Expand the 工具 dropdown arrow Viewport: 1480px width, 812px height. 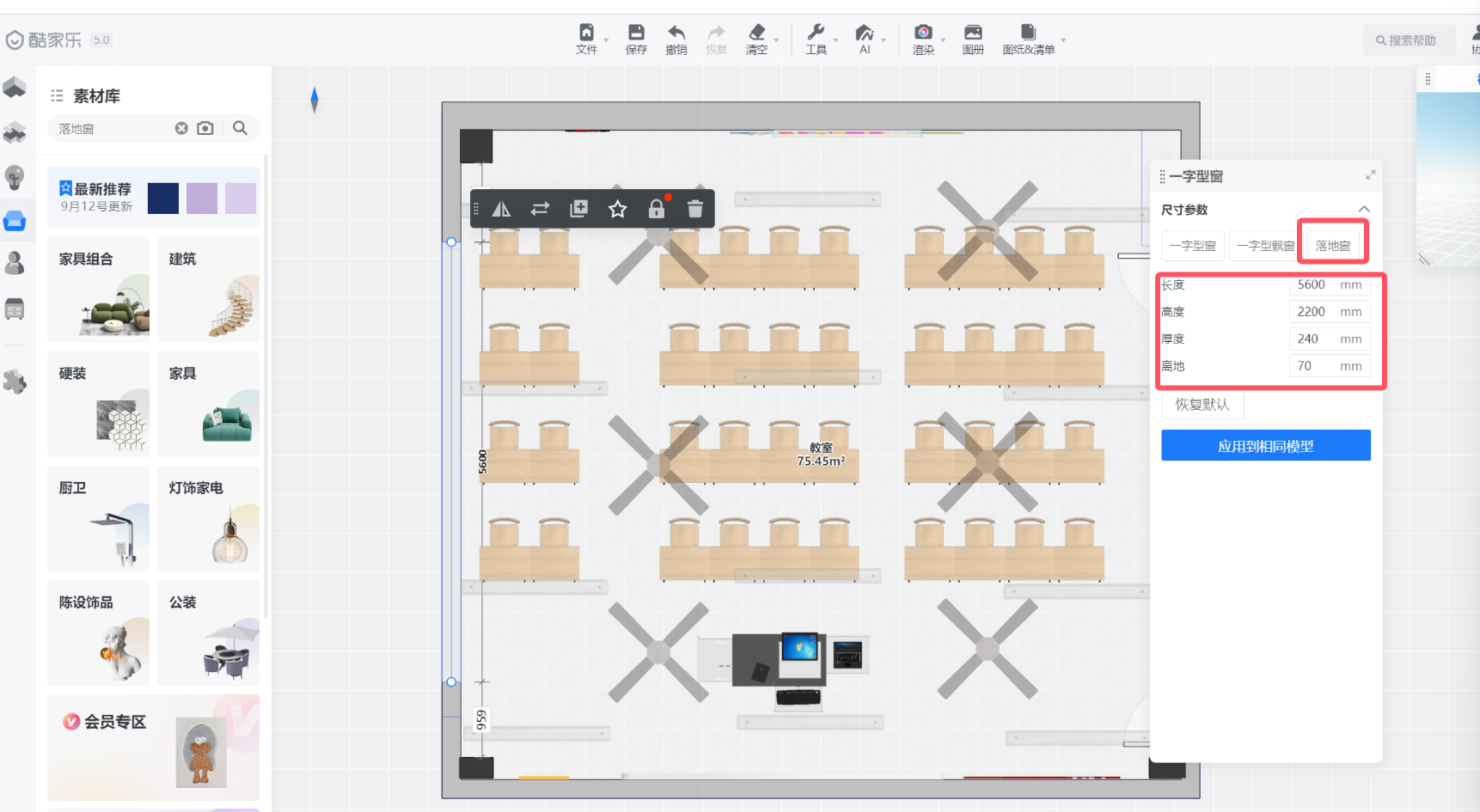[x=835, y=40]
